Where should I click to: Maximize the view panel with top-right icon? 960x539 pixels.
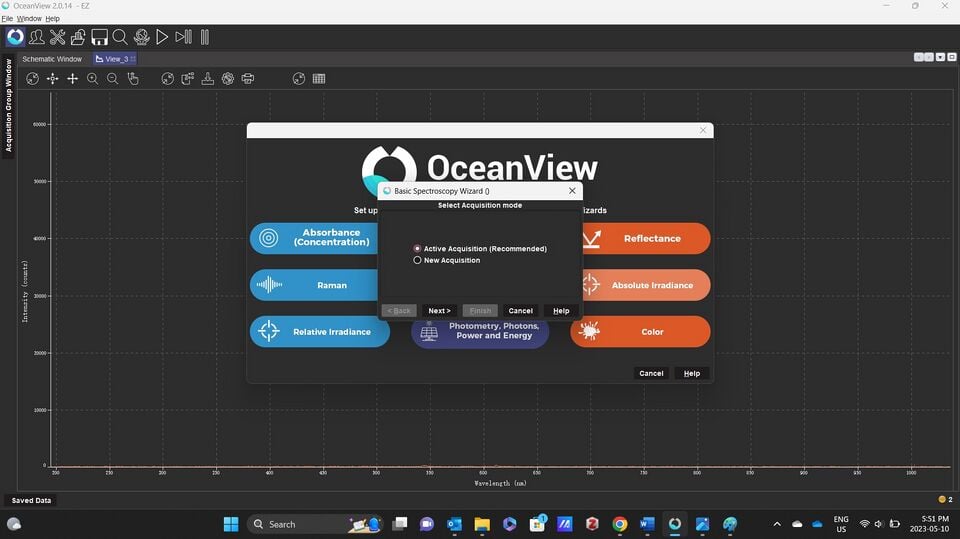click(951, 57)
